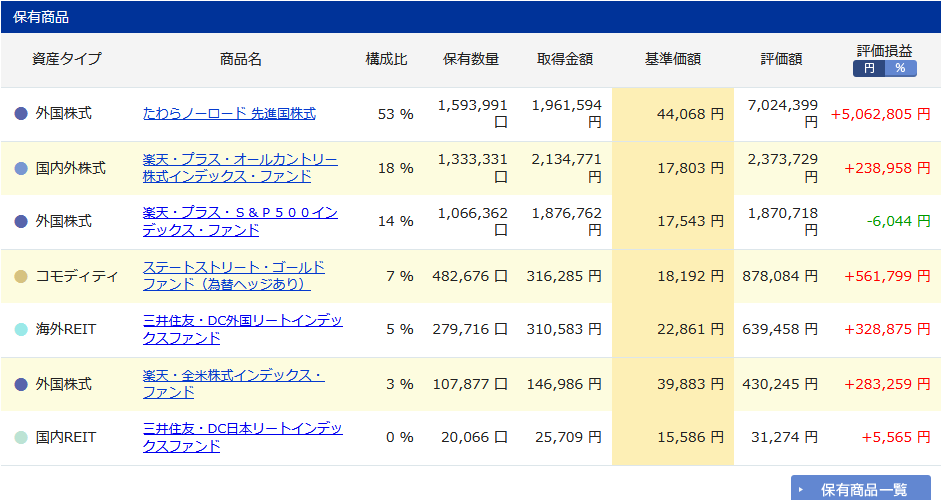
Task: Click the 評価損益 column header label
Action: coord(885,51)
